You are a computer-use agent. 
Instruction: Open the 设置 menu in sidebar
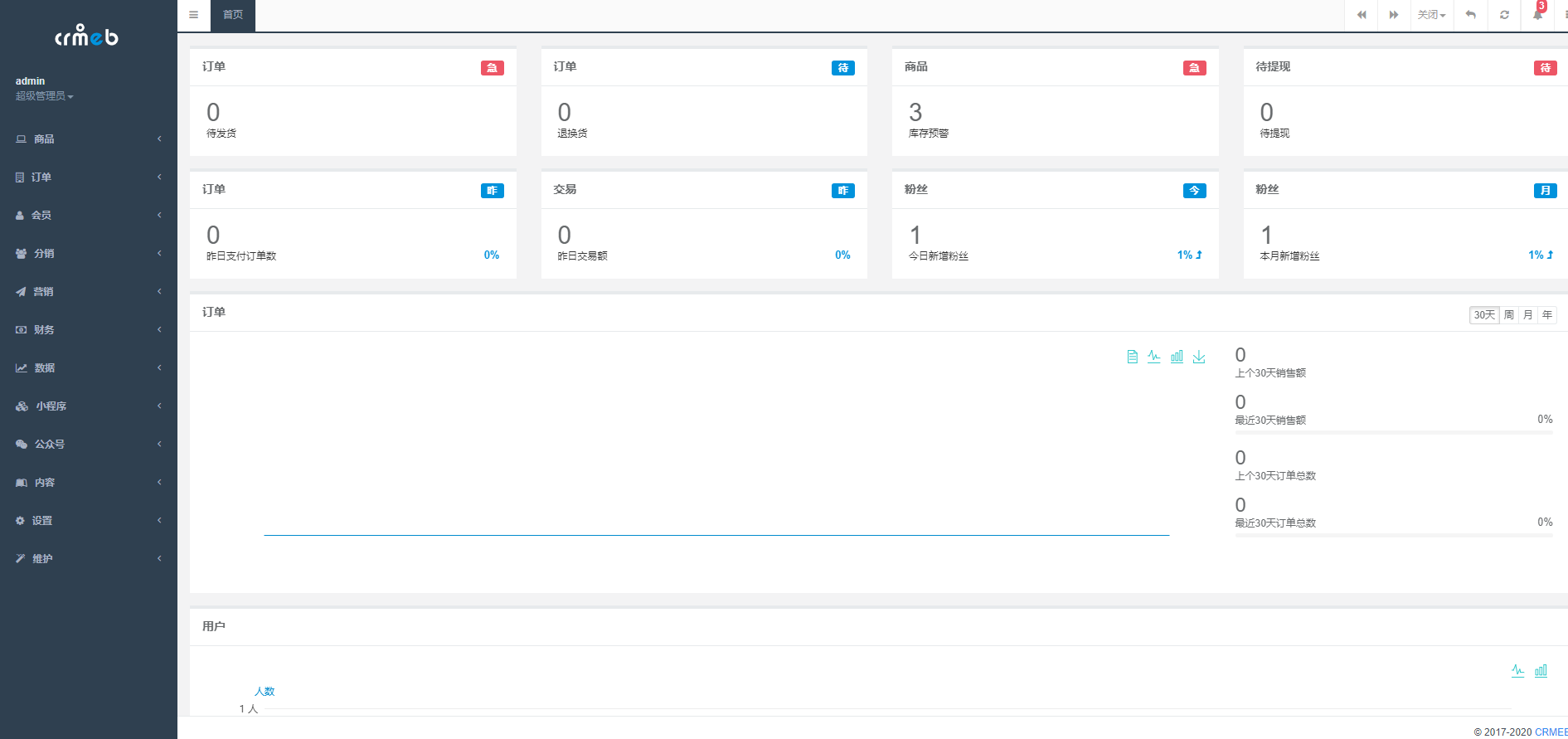point(88,521)
